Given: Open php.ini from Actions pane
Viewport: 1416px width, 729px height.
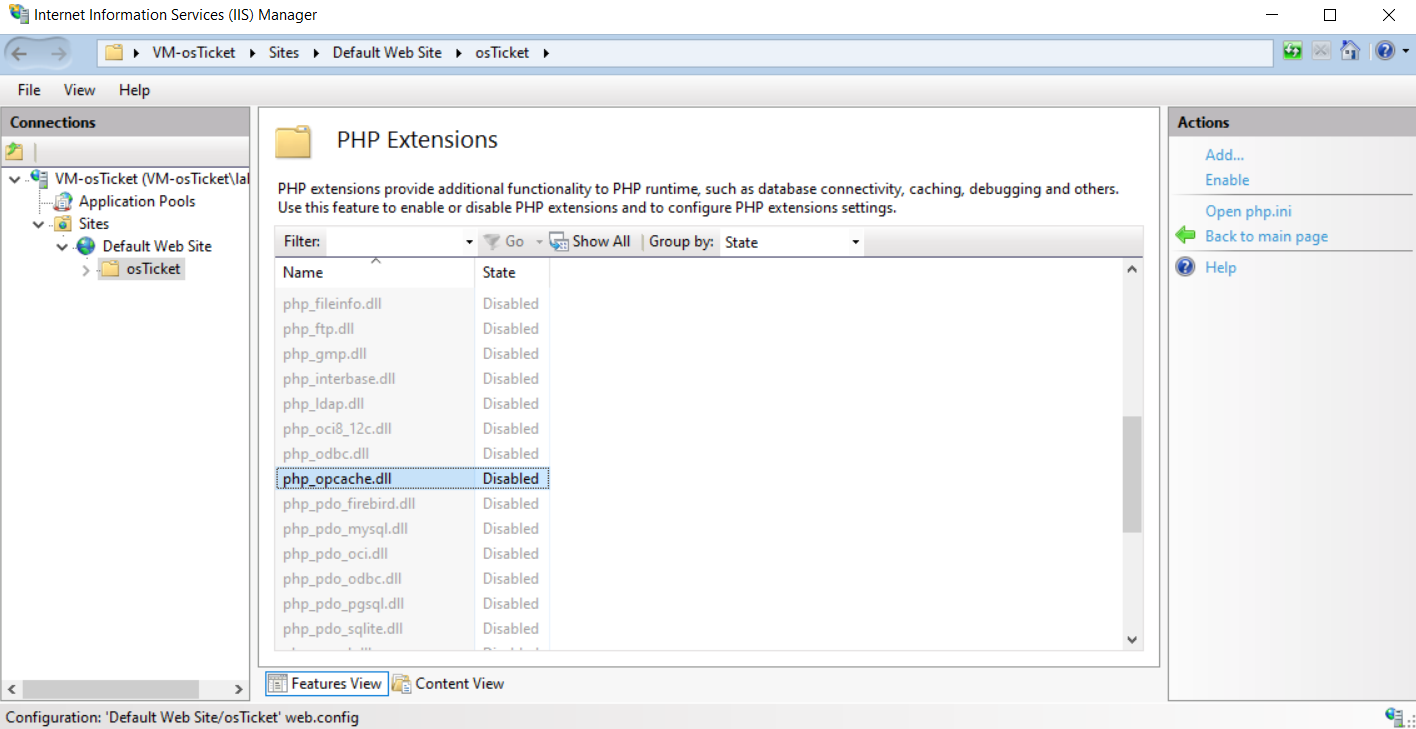Looking at the screenshot, I should pyautogui.click(x=1248, y=211).
